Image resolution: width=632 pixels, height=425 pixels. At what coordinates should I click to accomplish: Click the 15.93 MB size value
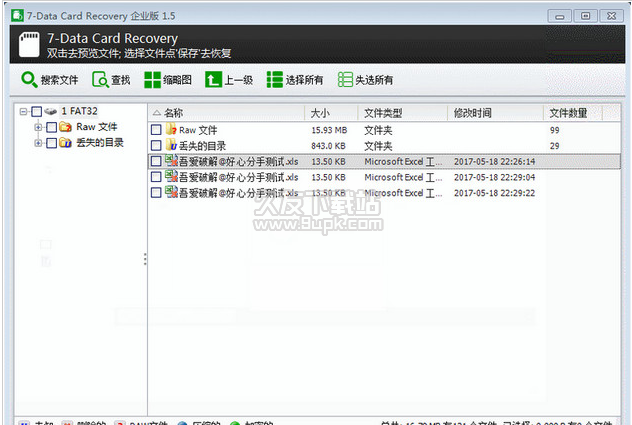point(329,130)
